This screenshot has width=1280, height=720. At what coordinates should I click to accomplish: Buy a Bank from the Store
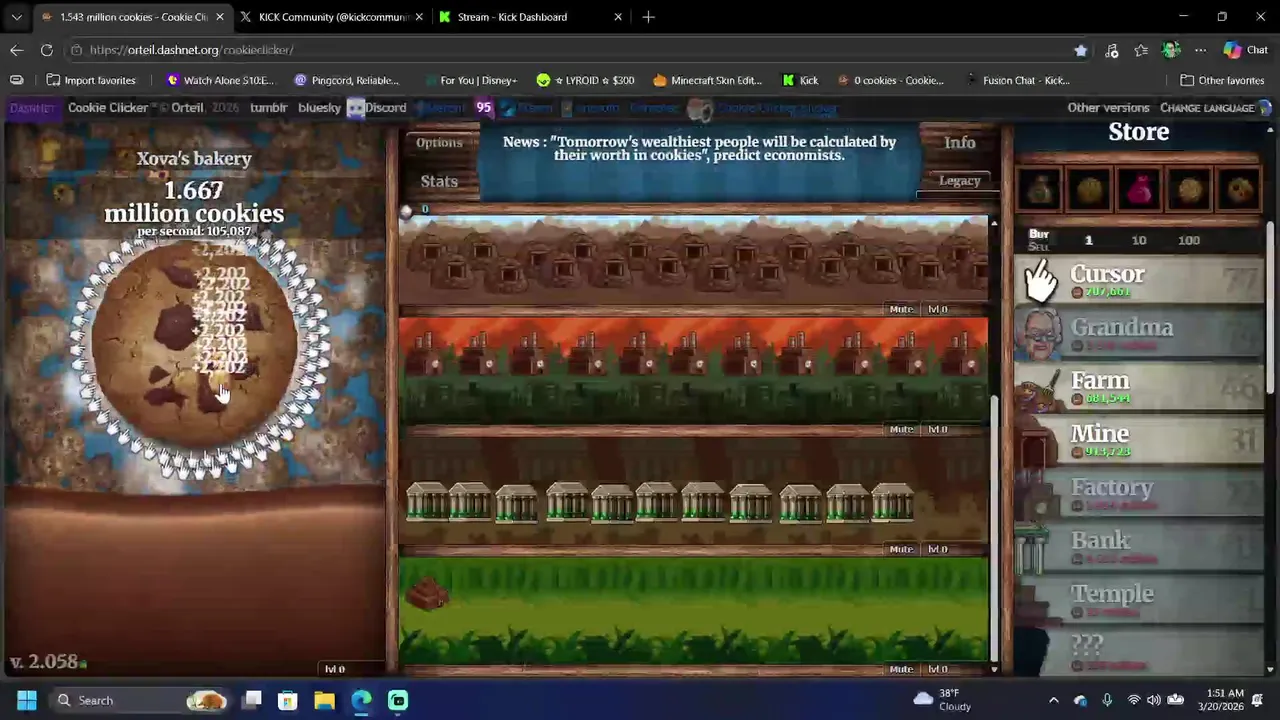(x=1139, y=547)
